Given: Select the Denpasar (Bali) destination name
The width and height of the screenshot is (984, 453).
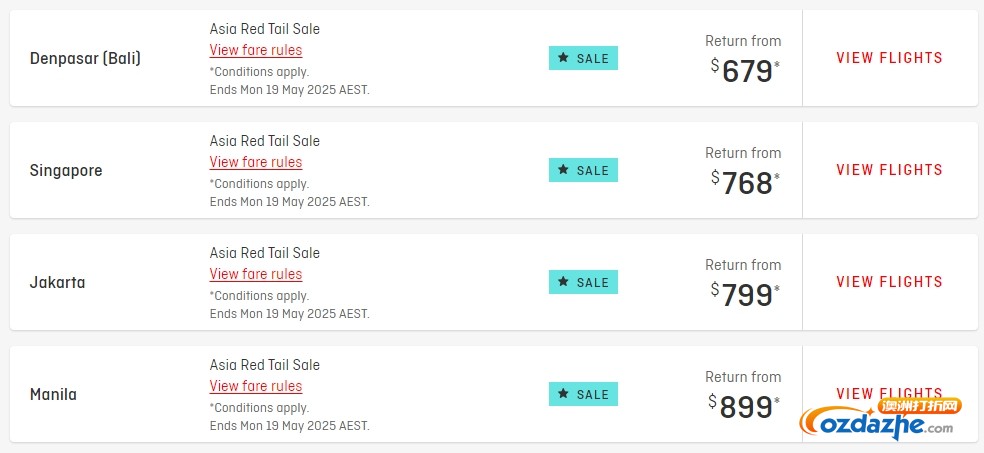Looking at the screenshot, I should click(x=85, y=59).
